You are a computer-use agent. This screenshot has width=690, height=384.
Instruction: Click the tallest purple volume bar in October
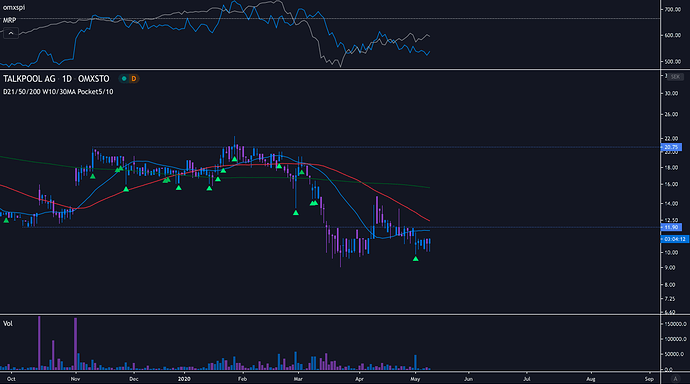39,343
